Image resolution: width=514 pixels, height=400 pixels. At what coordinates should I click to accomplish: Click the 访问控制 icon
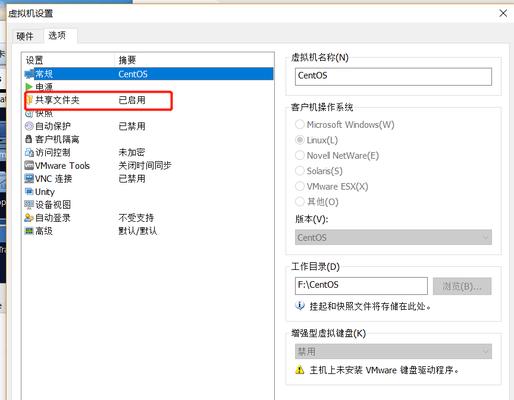point(29,152)
